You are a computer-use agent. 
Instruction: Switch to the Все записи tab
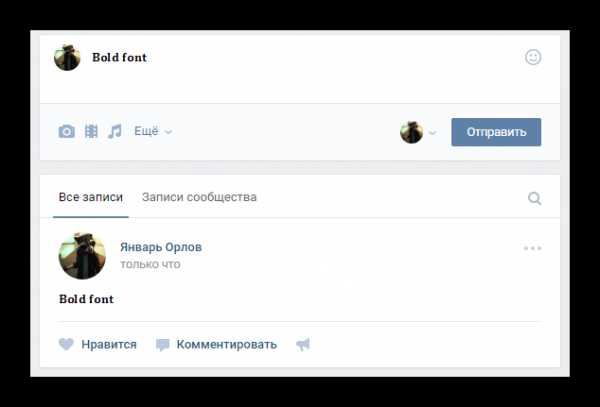(x=91, y=197)
